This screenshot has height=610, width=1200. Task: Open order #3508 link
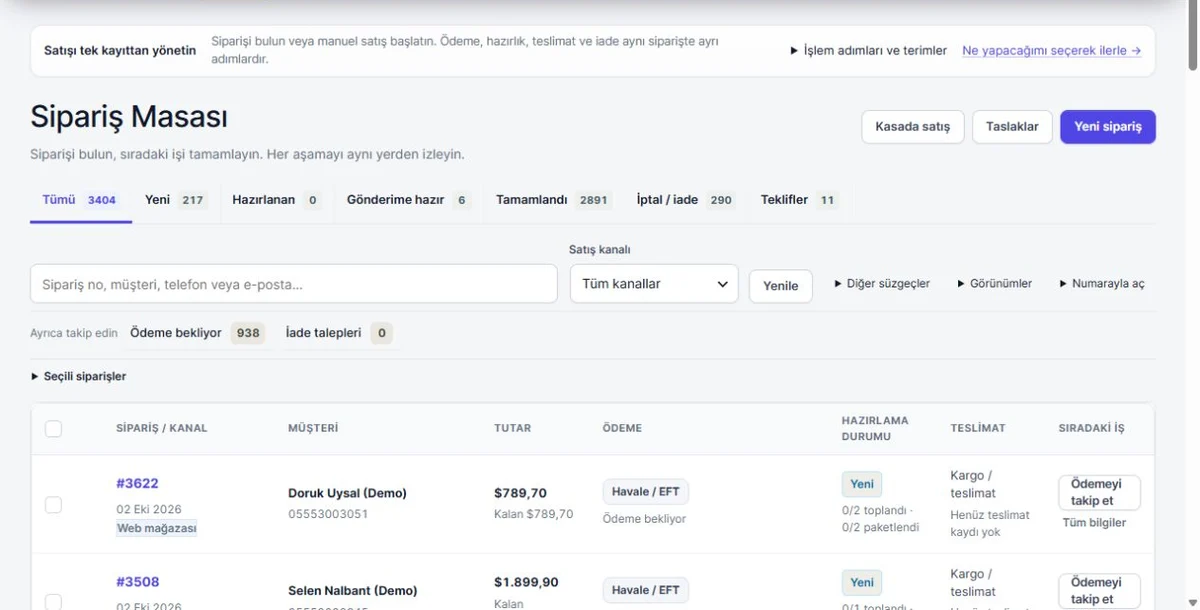point(137,582)
